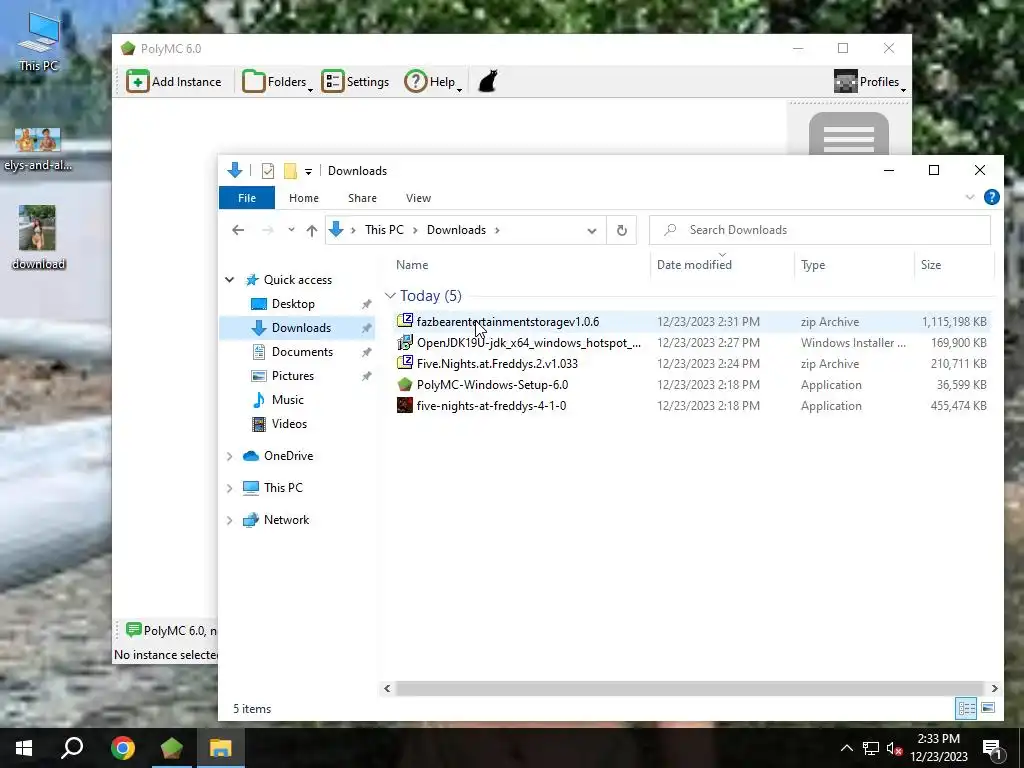Expand the Network tree node
The height and width of the screenshot is (768, 1024).
coord(230,520)
